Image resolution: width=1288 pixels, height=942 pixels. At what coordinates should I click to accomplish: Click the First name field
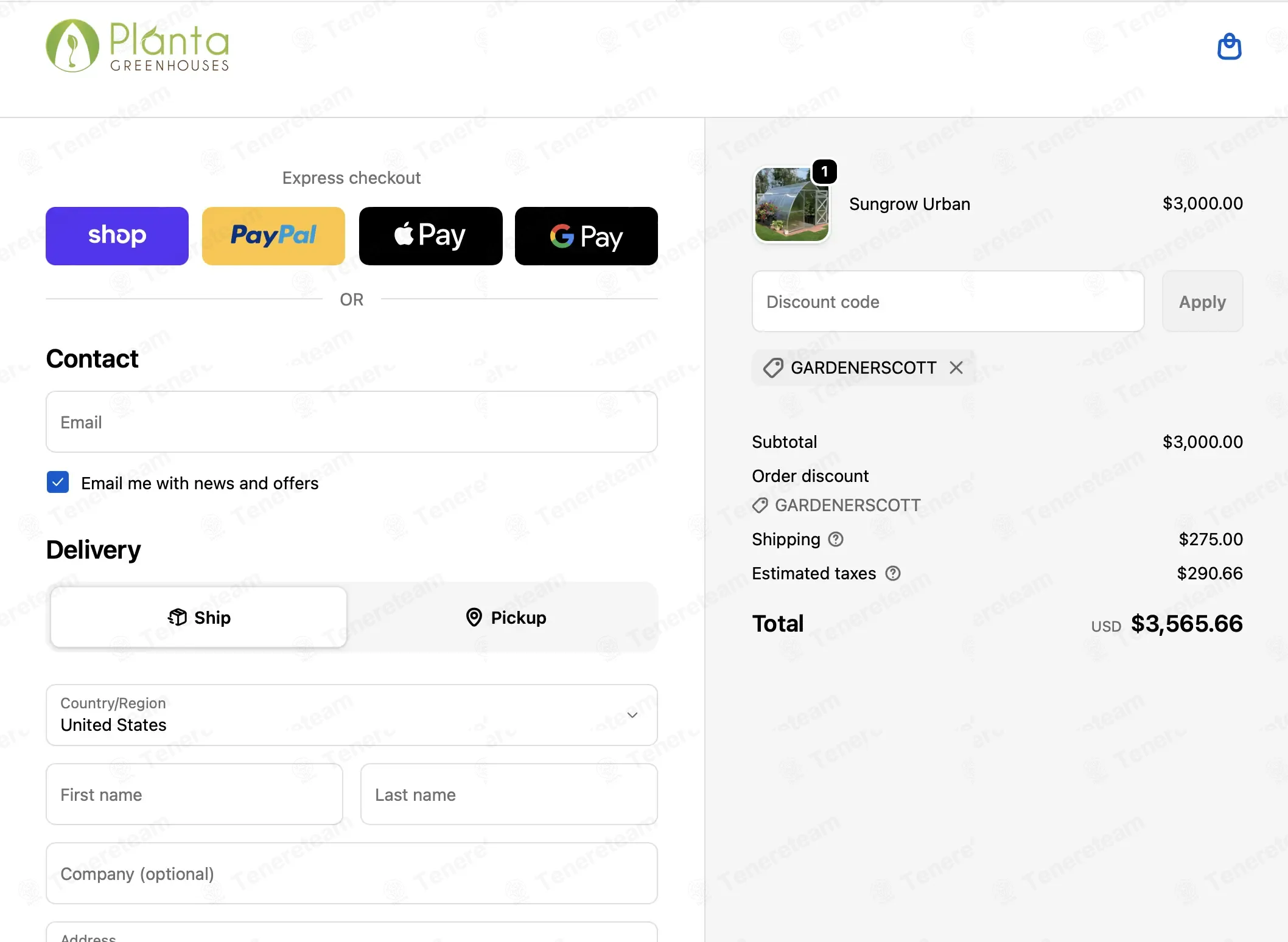point(194,794)
